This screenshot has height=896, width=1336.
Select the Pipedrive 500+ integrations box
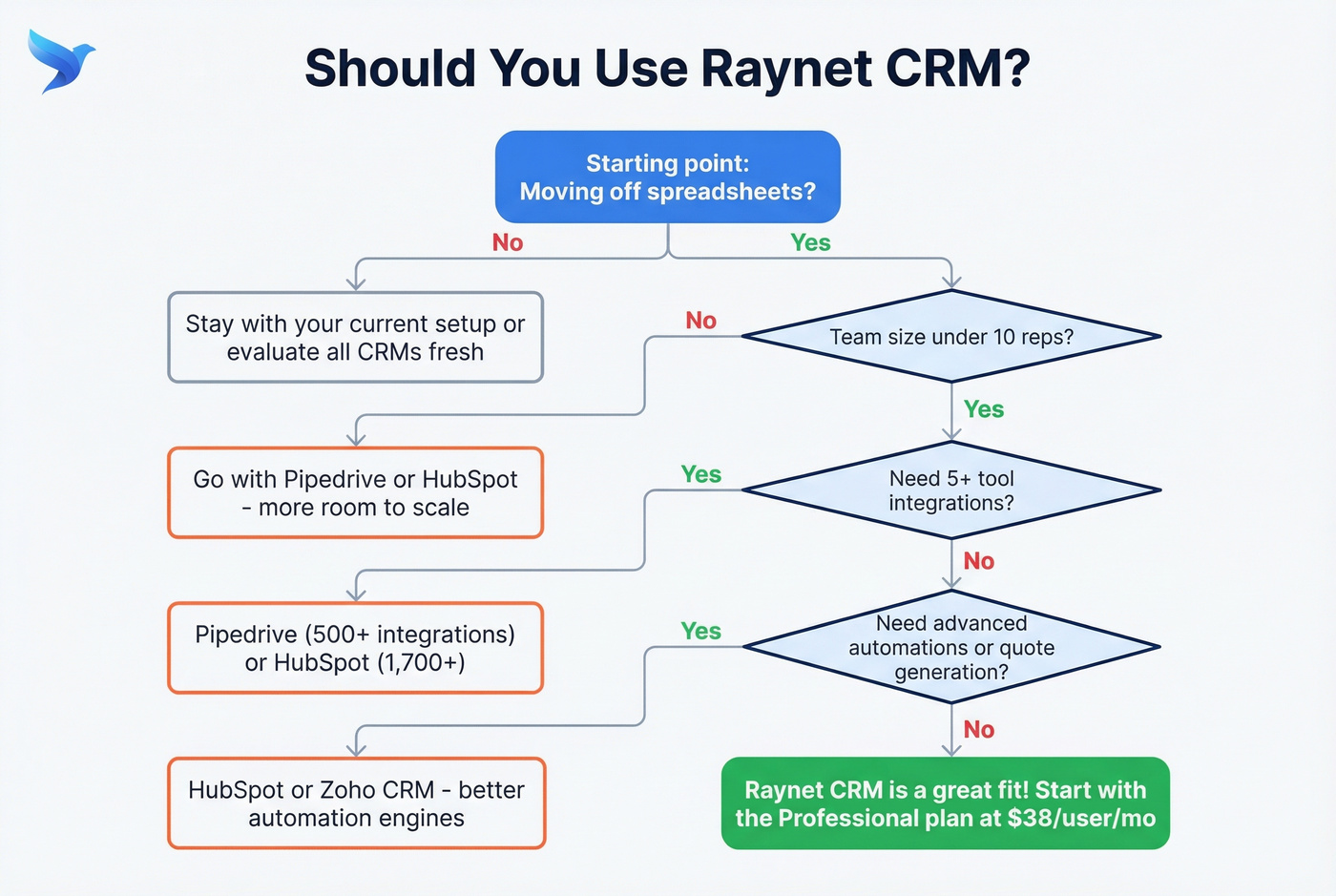coord(355,647)
